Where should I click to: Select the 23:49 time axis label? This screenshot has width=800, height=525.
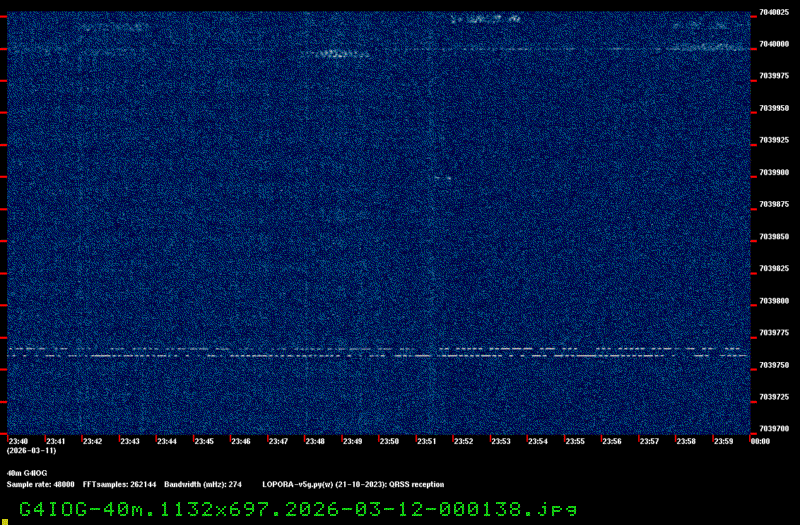click(x=353, y=441)
